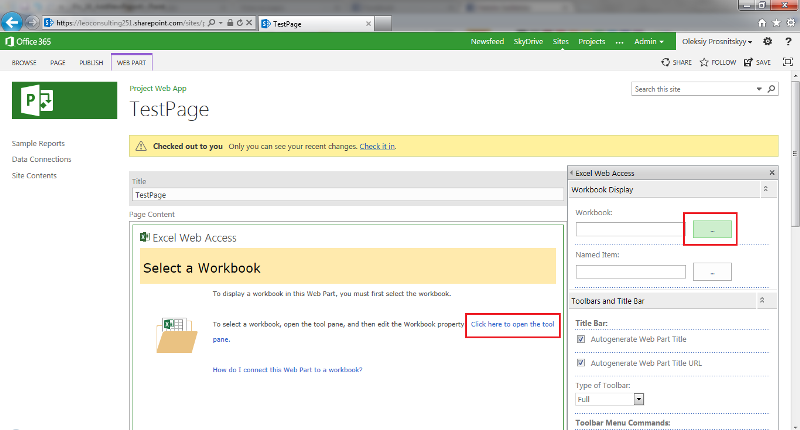Save the page with Save icon
Viewport: 800px width, 430px height.
748,62
